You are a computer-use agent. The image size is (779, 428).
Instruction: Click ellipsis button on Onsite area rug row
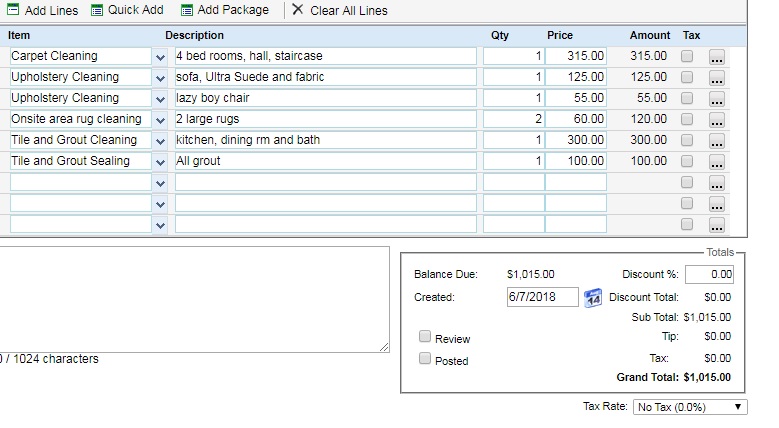coord(716,120)
